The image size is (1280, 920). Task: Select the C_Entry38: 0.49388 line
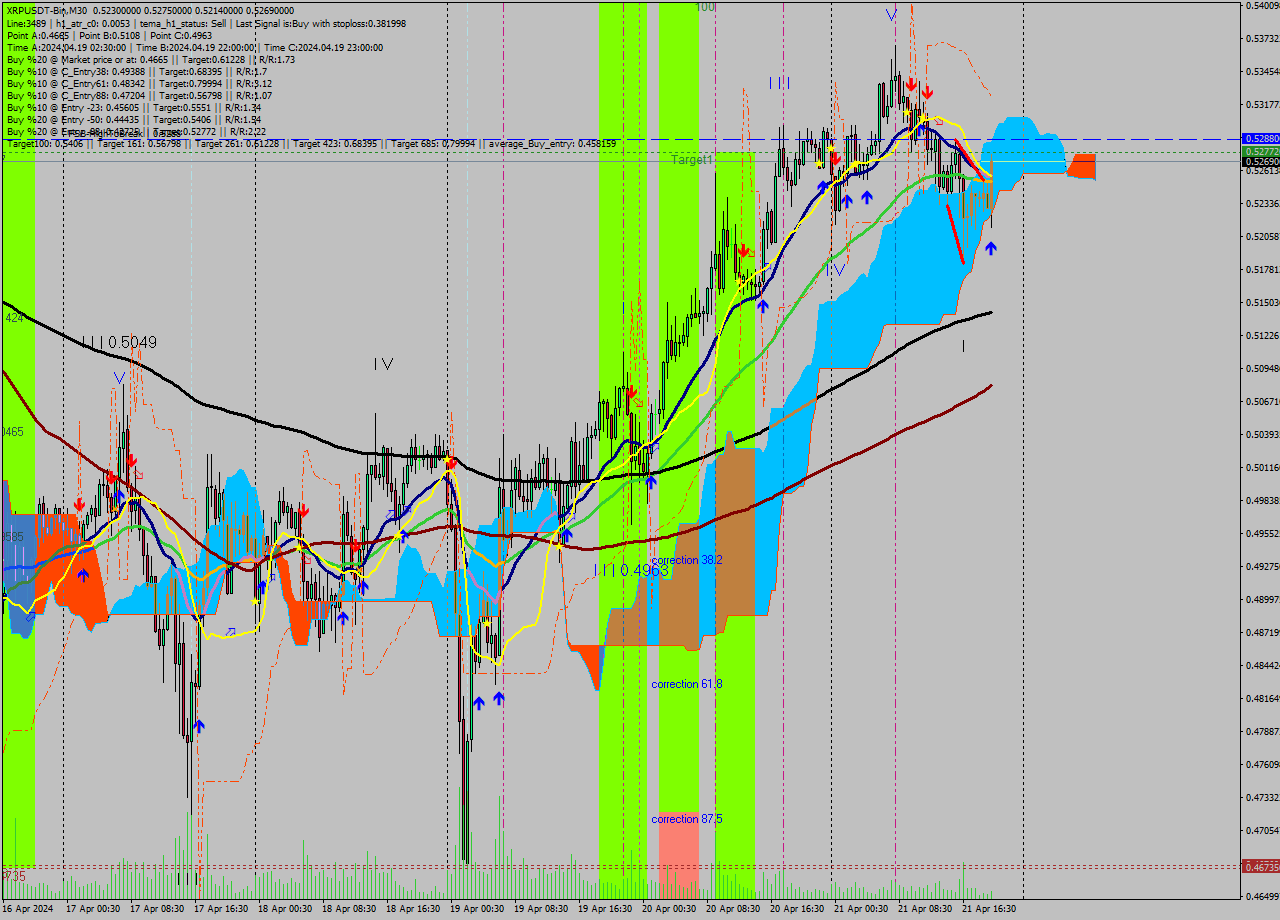click(x=136, y=71)
